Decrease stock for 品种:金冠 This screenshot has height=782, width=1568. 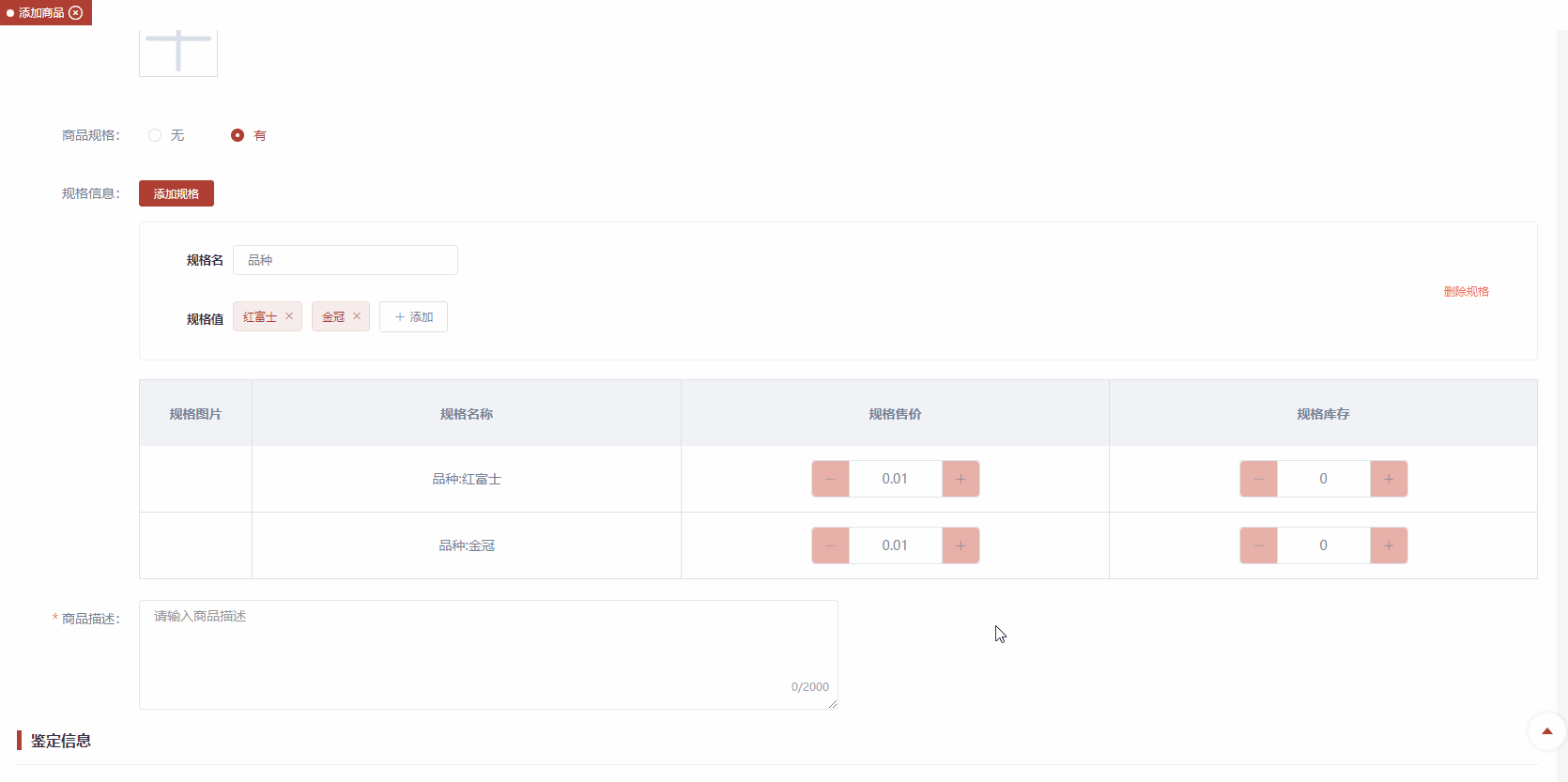point(1258,545)
